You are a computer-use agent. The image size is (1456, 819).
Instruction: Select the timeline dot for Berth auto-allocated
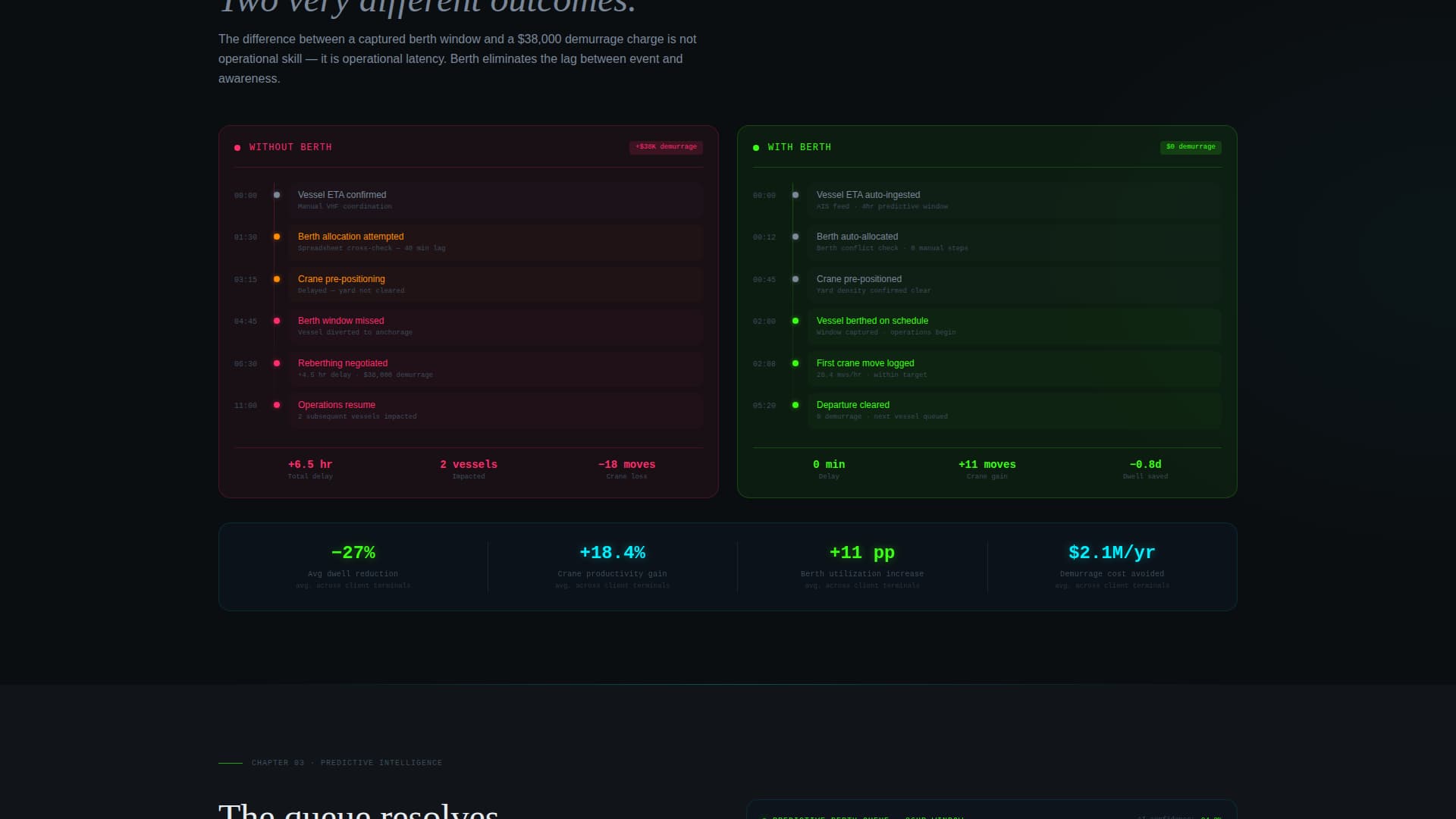[x=795, y=237]
